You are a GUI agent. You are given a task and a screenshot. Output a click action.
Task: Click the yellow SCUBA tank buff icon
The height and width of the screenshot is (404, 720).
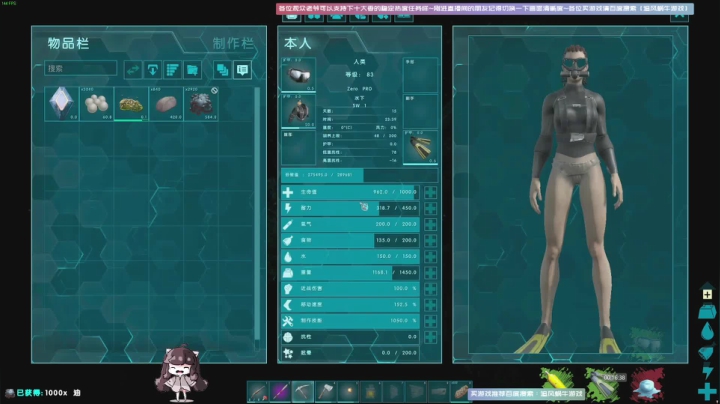click(x=557, y=380)
